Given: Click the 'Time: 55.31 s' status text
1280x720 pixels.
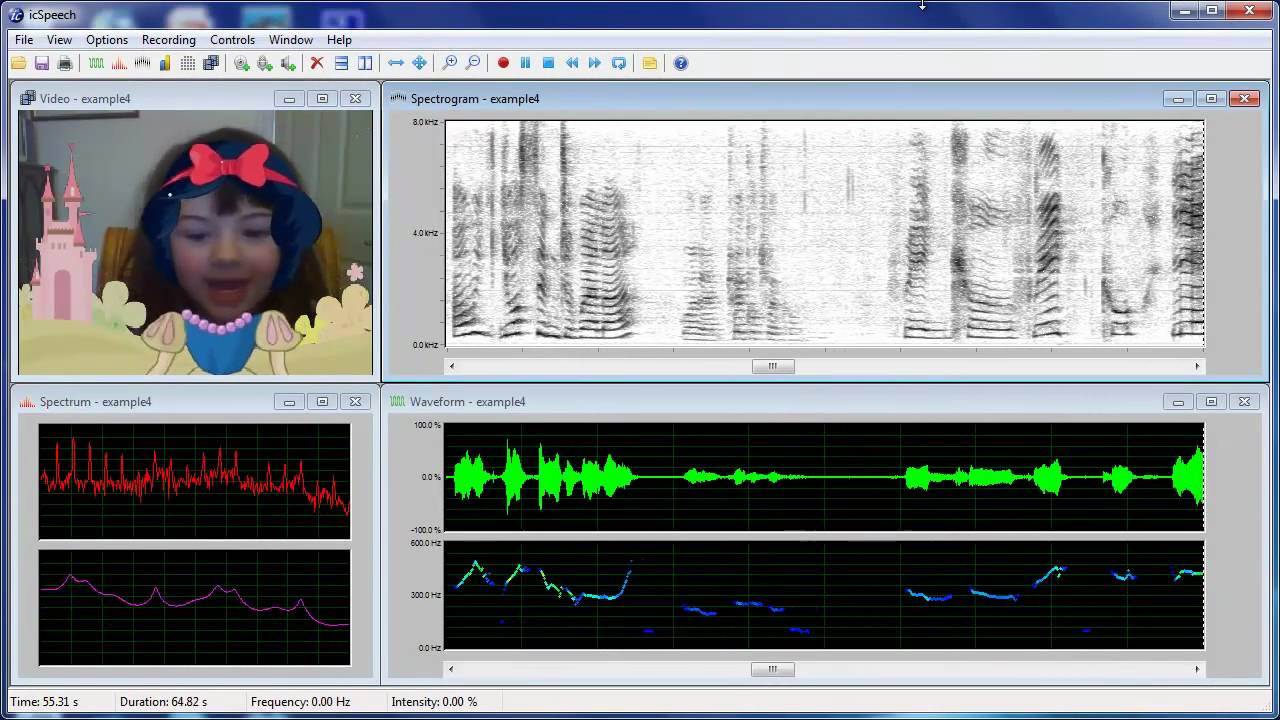Looking at the screenshot, I should (x=45, y=702).
